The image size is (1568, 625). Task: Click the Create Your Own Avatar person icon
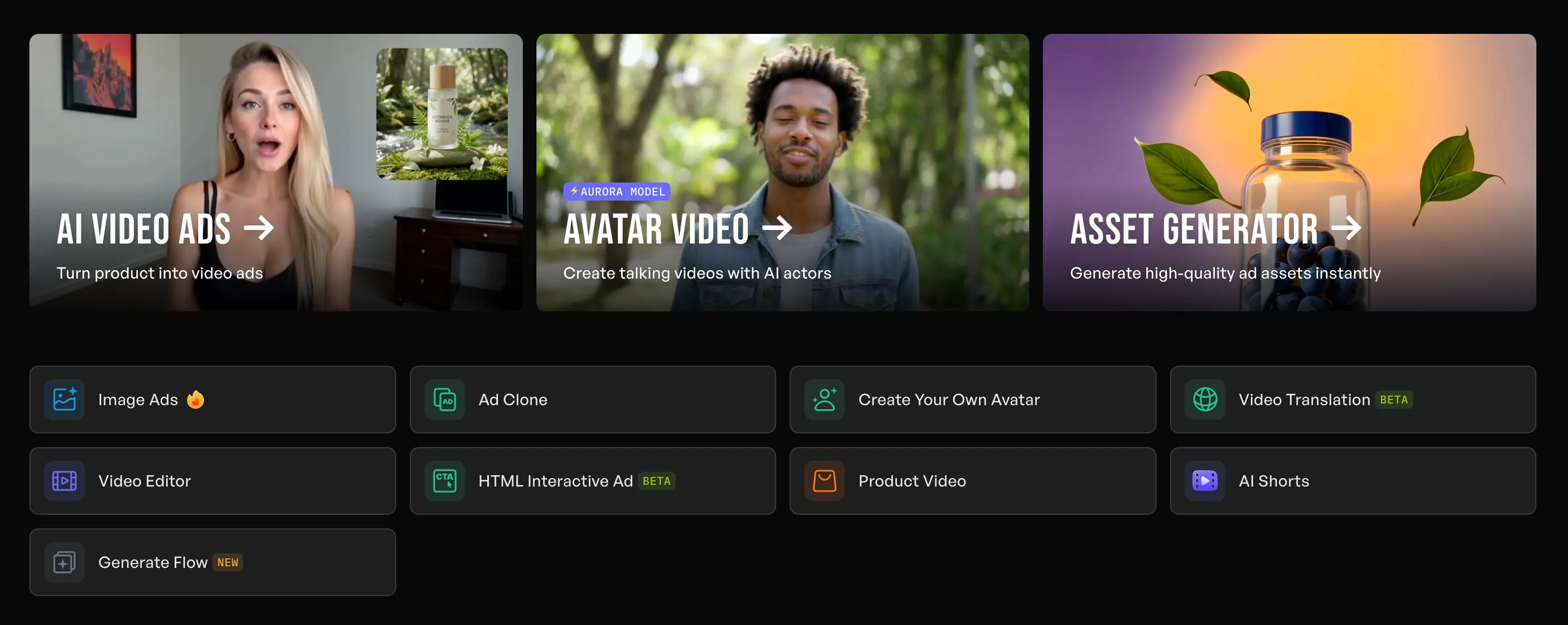(x=824, y=399)
